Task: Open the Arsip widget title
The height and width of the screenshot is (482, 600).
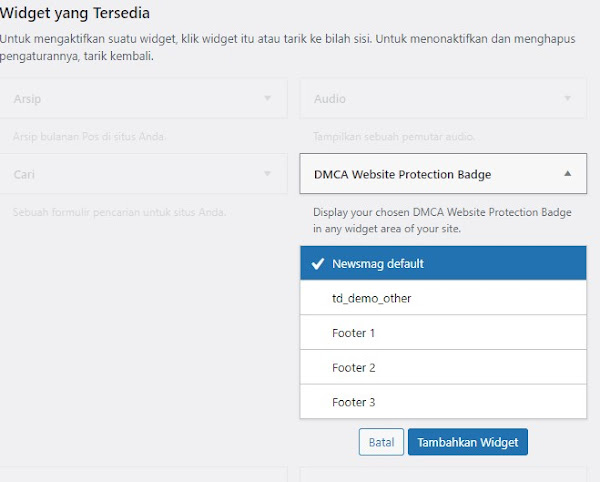Action: (28, 99)
